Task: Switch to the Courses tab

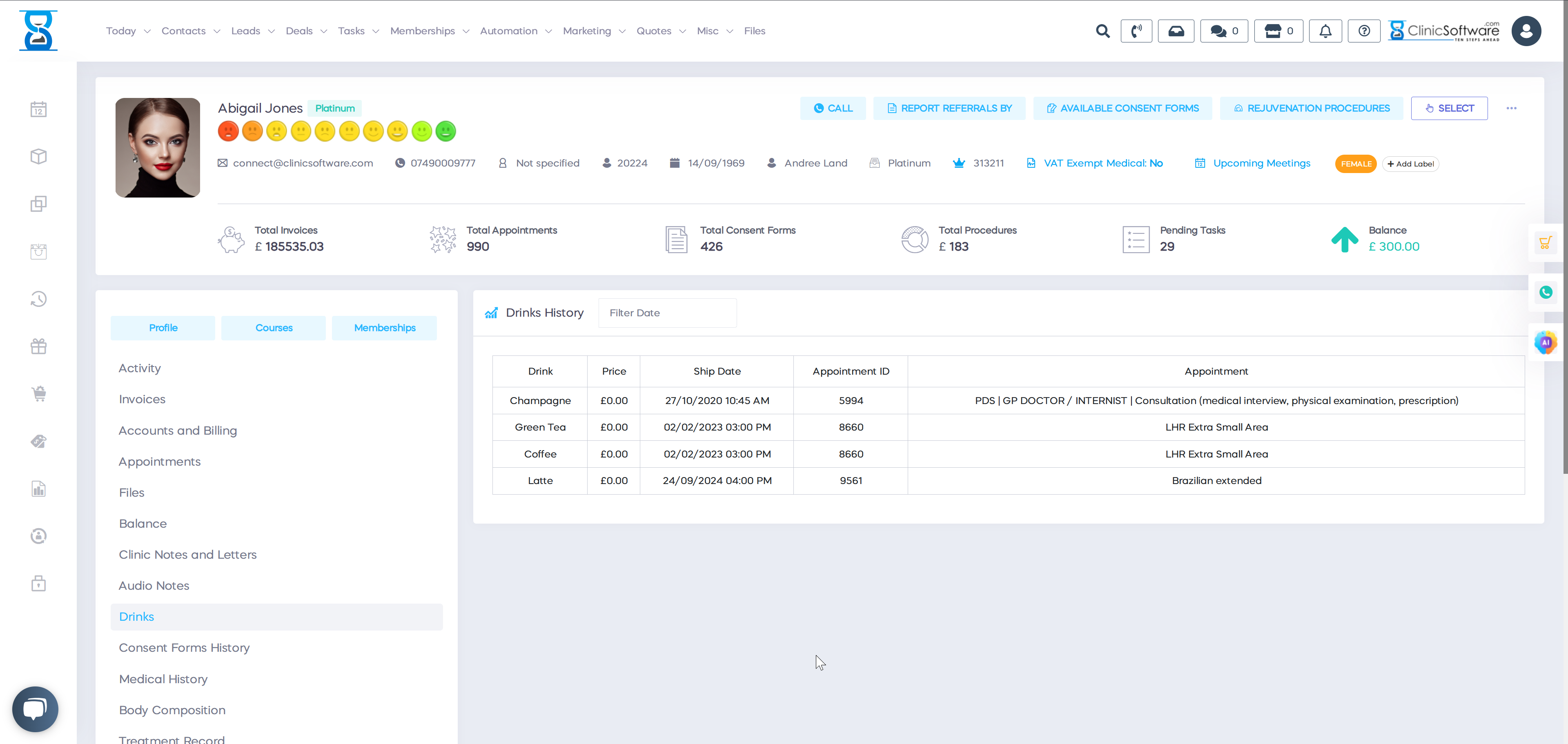Action: click(273, 328)
